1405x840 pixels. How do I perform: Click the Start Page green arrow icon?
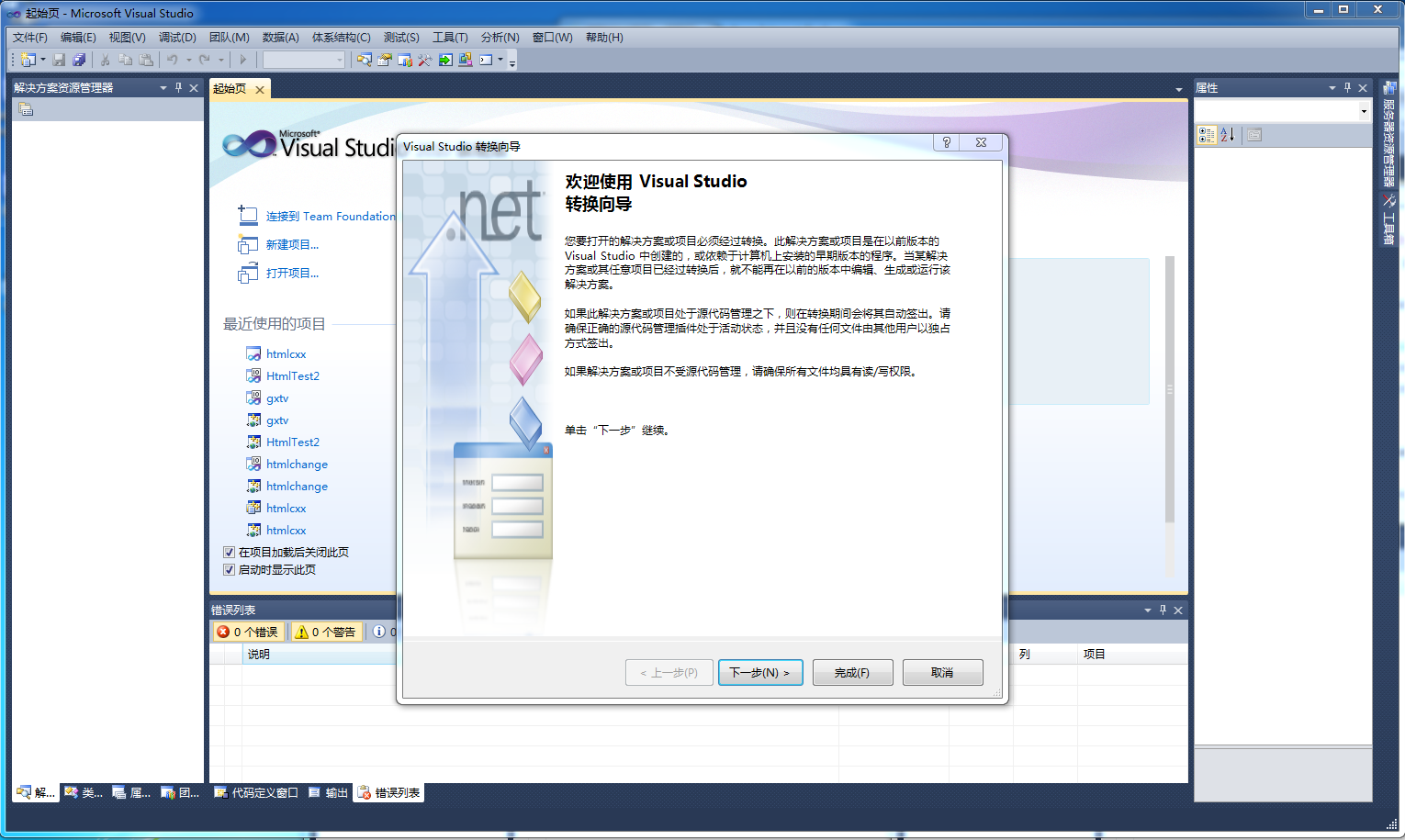[445, 60]
